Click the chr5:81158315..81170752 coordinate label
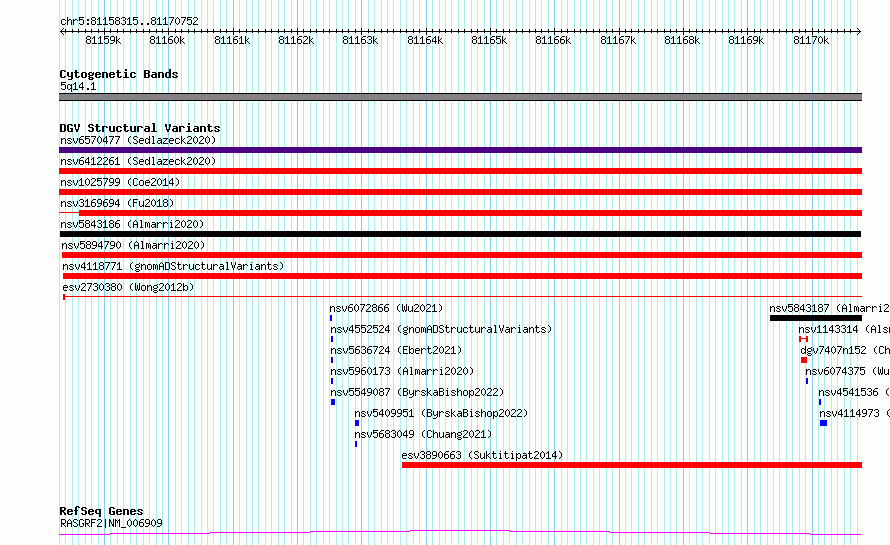This screenshot has width=890, height=545. 129,21
